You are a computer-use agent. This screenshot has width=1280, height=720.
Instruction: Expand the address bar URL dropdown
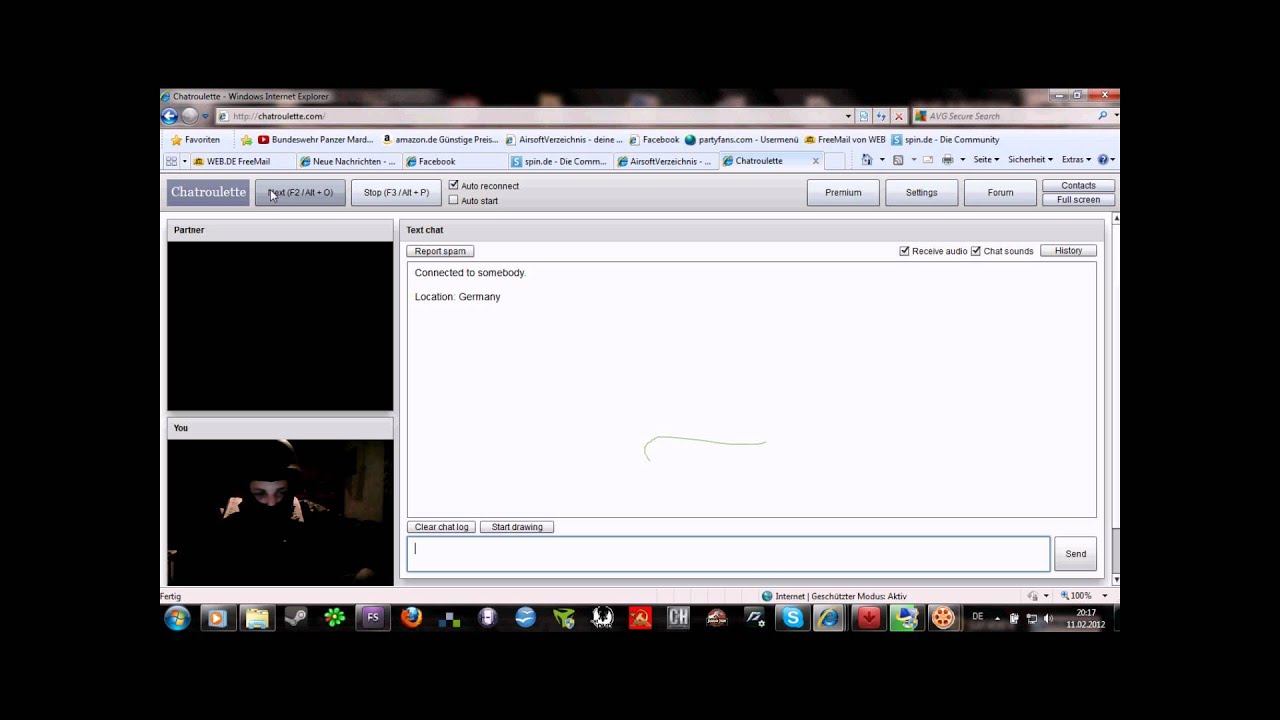click(x=848, y=116)
